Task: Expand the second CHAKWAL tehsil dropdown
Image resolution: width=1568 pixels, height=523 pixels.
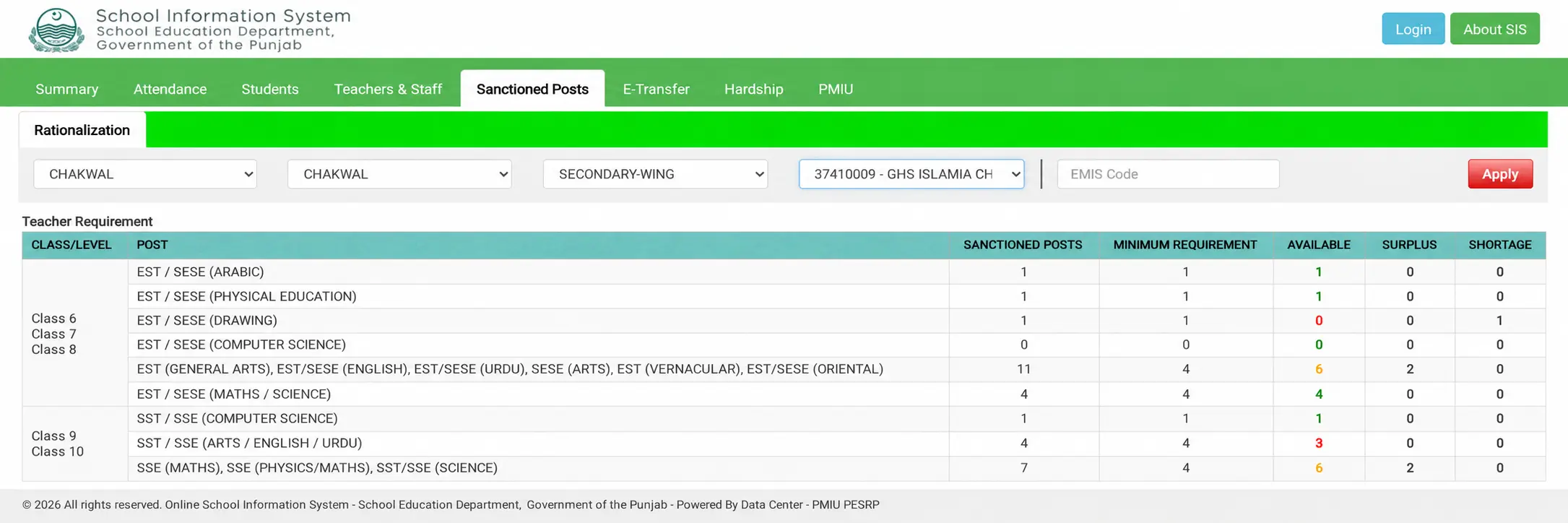Action: point(399,174)
